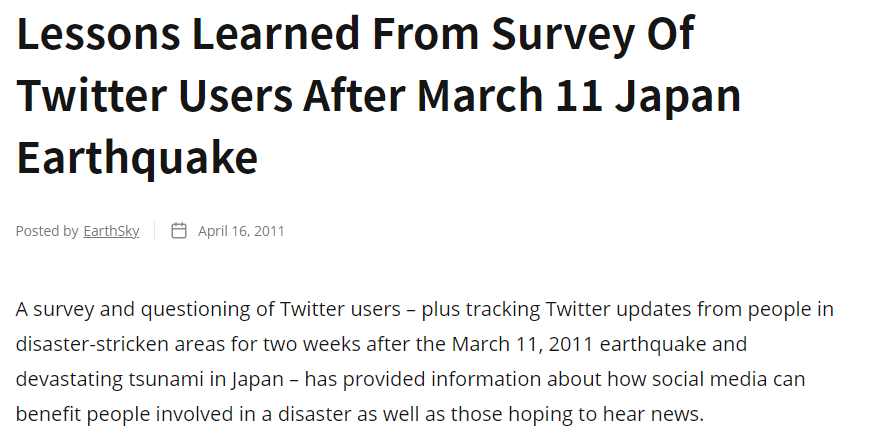Click the headline word "Earthquake"
This screenshot has width=883, height=448.
click(137, 157)
